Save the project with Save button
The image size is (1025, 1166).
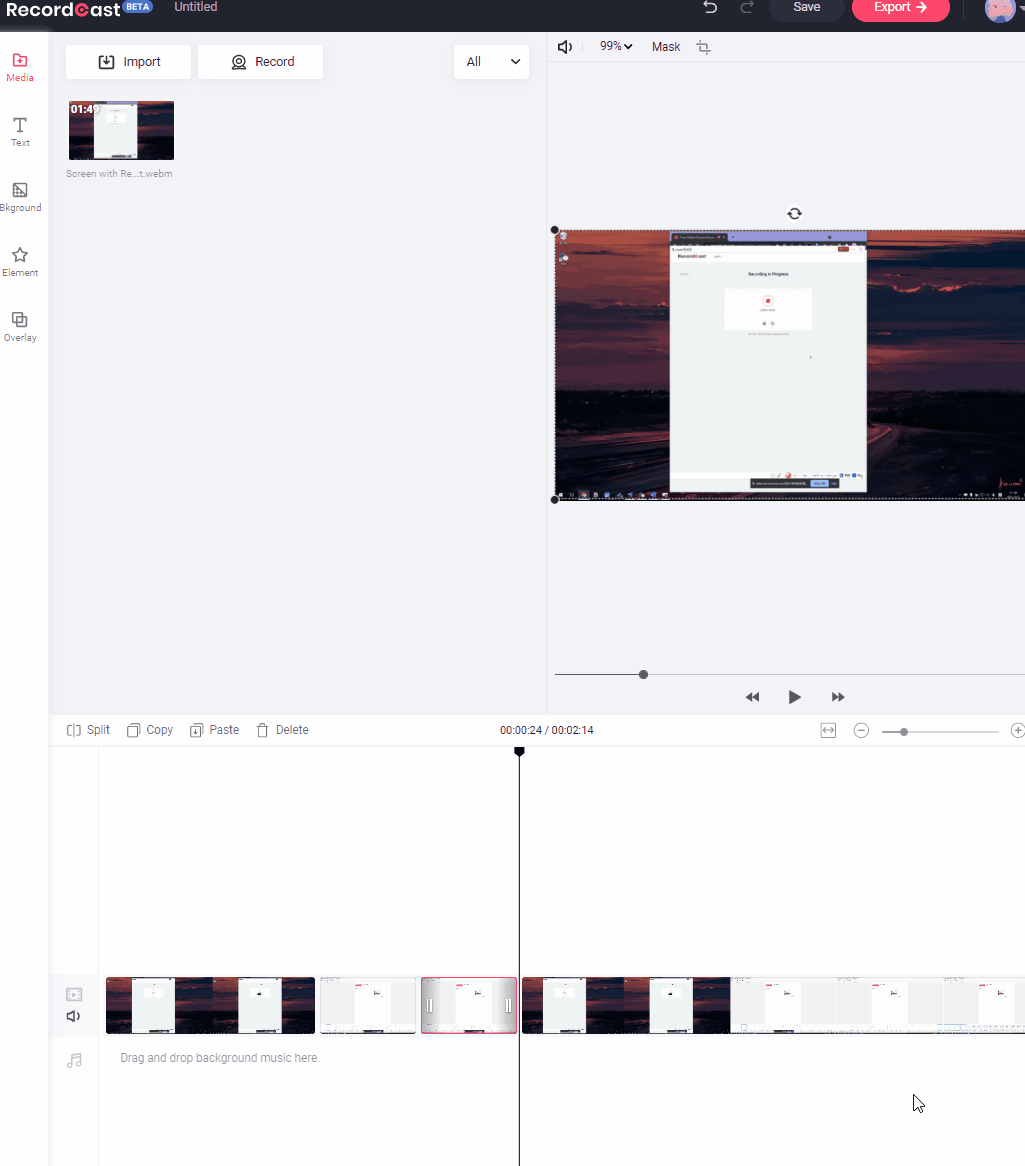(806, 8)
